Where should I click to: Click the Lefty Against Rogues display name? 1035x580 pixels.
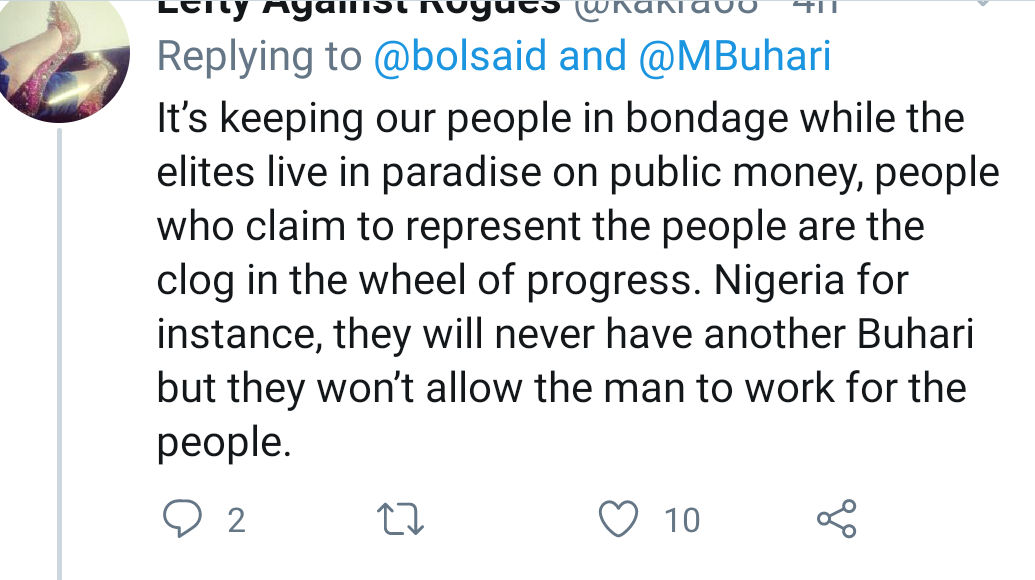click(360, 6)
